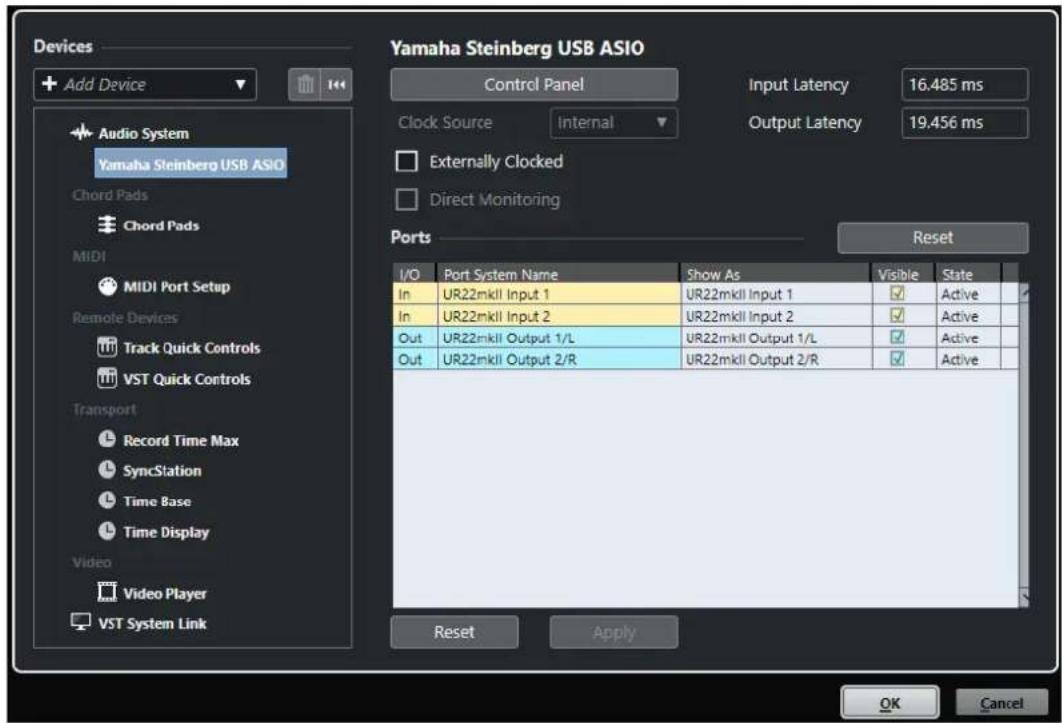The height and width of the screenshot is (723, 1062).
Task: Click the Show As column header
Action: [x=775, y=274]
